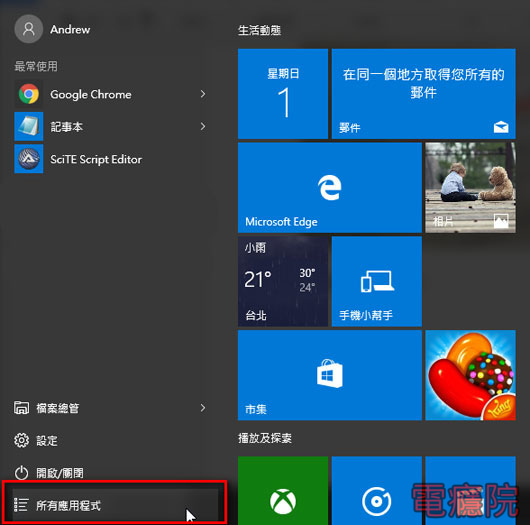The height and width of the screenshot is (525, 530).
Task: Open the Xbox tile
Action: click(283, 491)
